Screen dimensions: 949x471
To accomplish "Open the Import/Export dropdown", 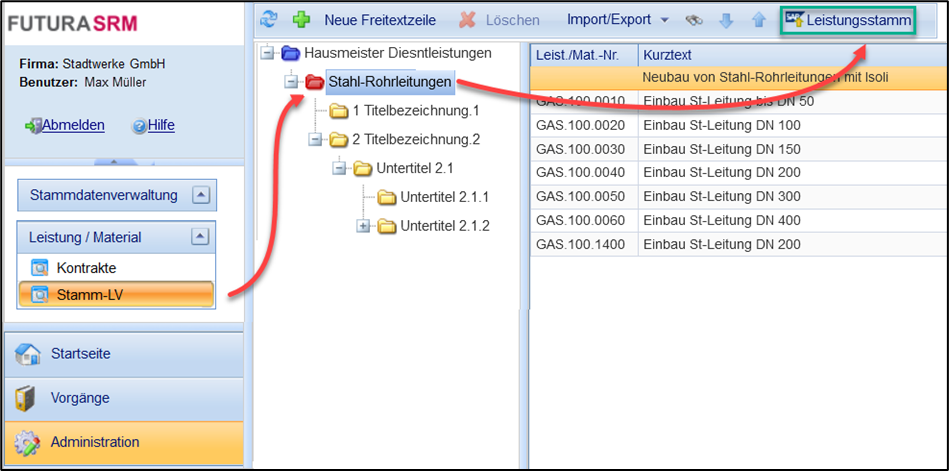I will click(617, 20).
